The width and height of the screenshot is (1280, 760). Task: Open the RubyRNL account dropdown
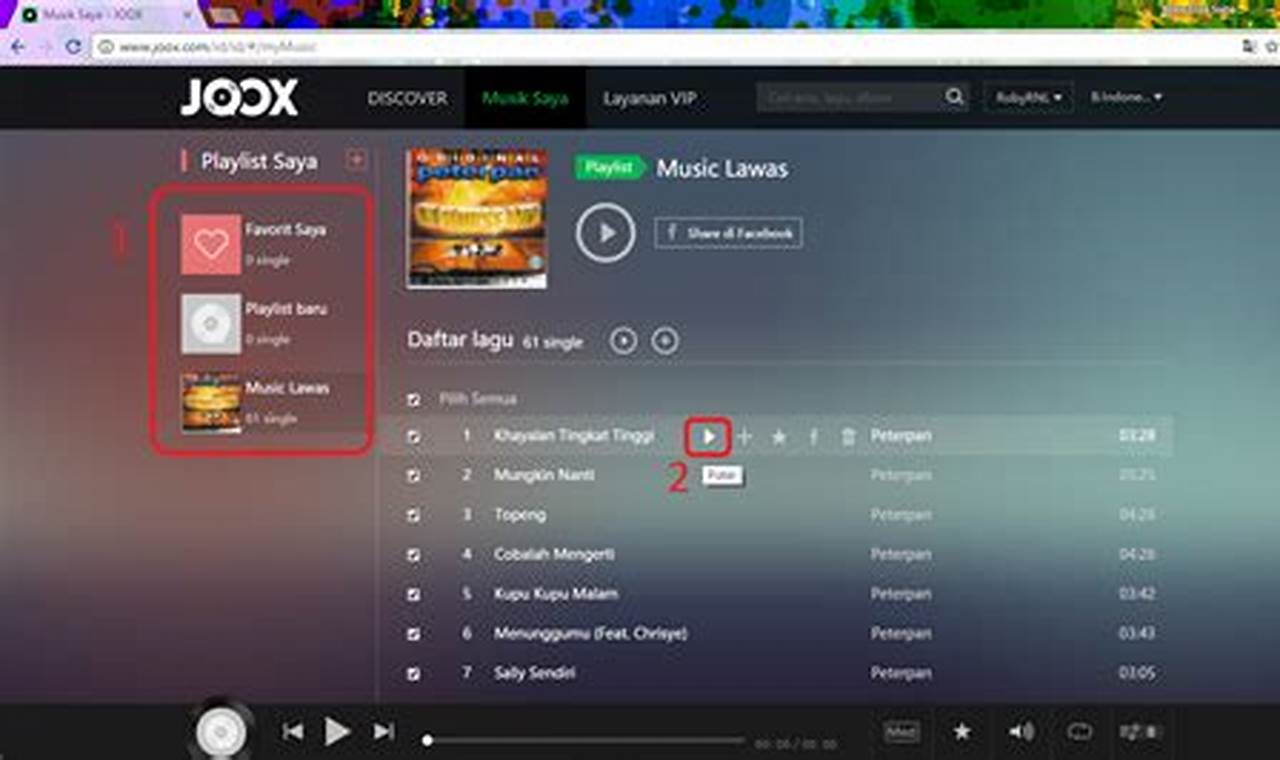[x=1029, y=97]
